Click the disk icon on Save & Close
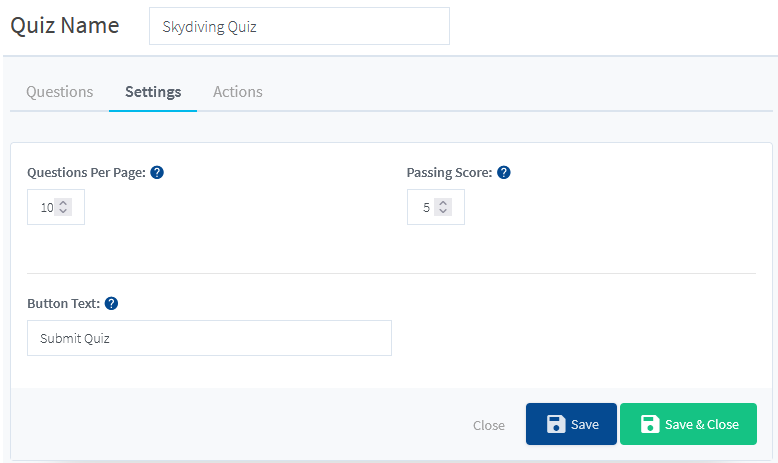This screenshot has width=778, height=463. click(649, 424)
